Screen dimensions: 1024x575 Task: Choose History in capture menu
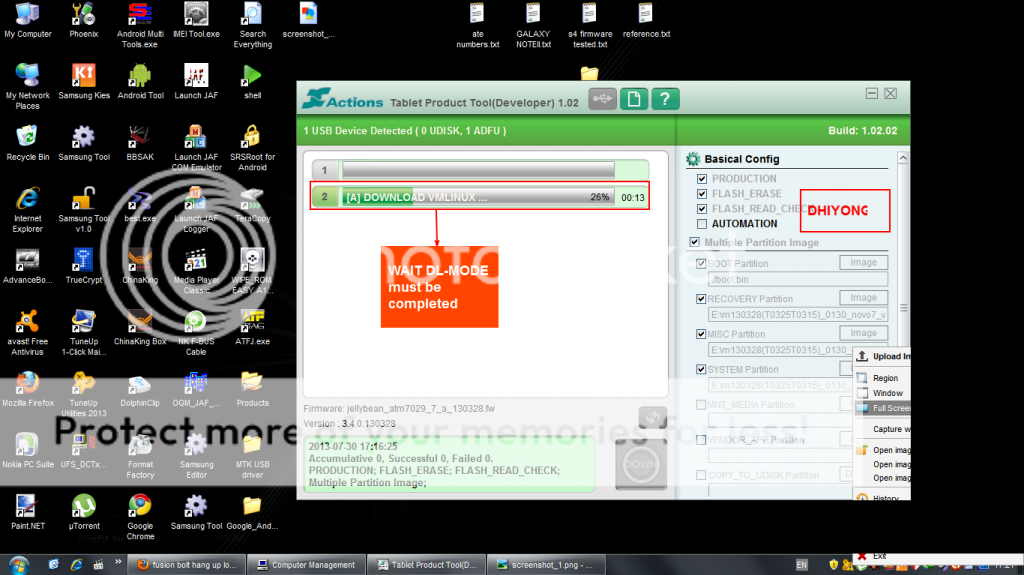pyautogui.click(x=882, y=498)
